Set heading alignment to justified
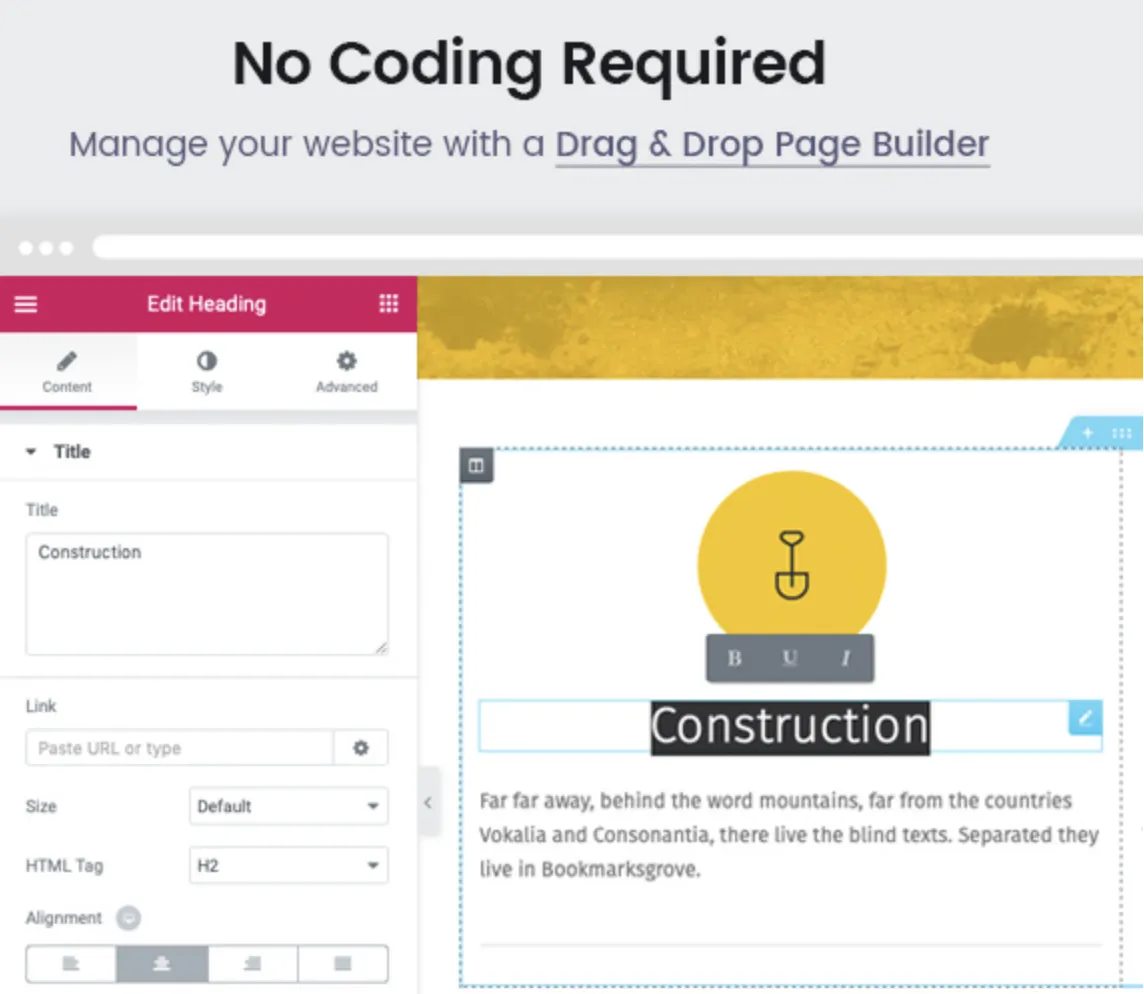 coord(343,964)
